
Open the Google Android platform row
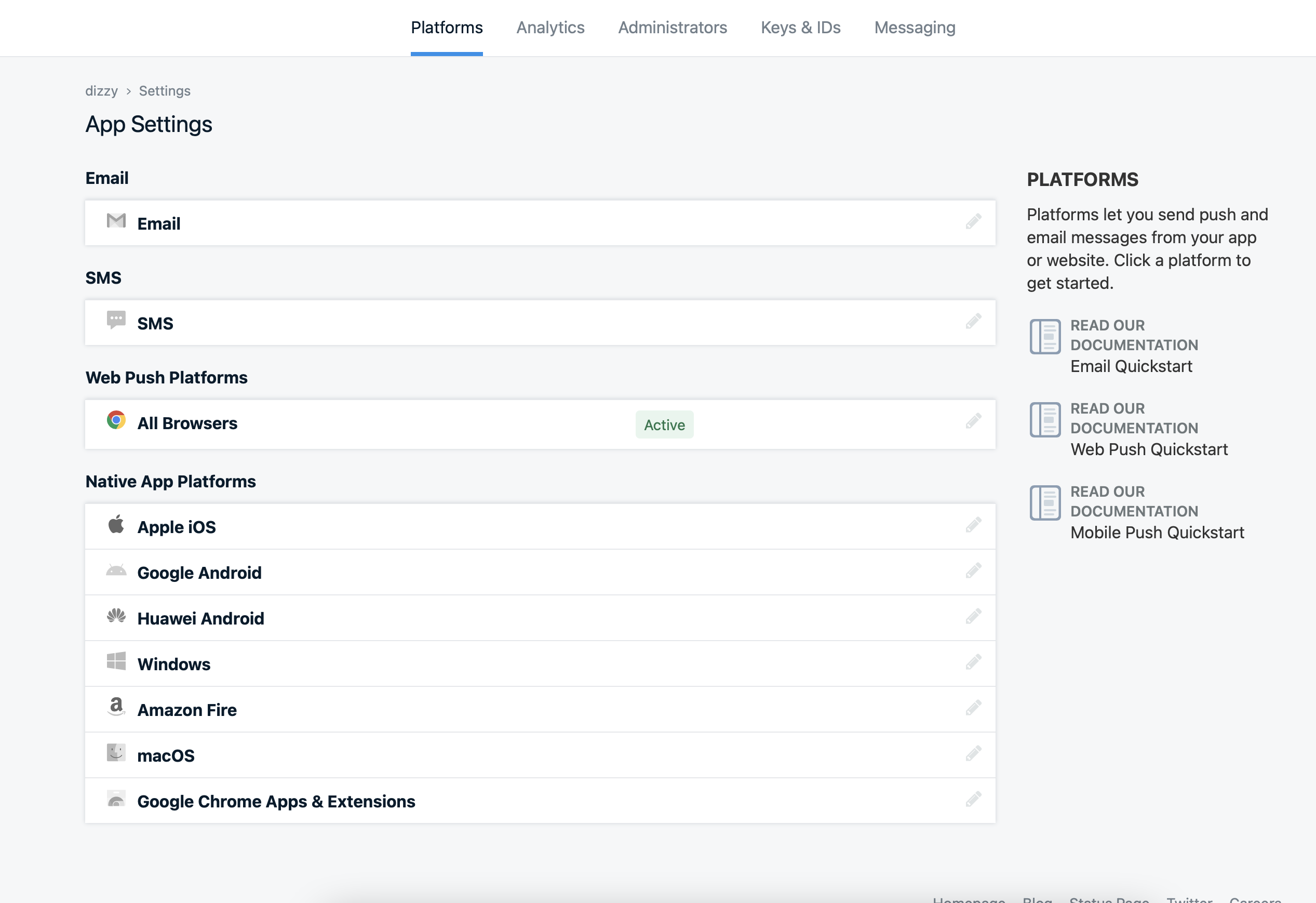[199, 573]
